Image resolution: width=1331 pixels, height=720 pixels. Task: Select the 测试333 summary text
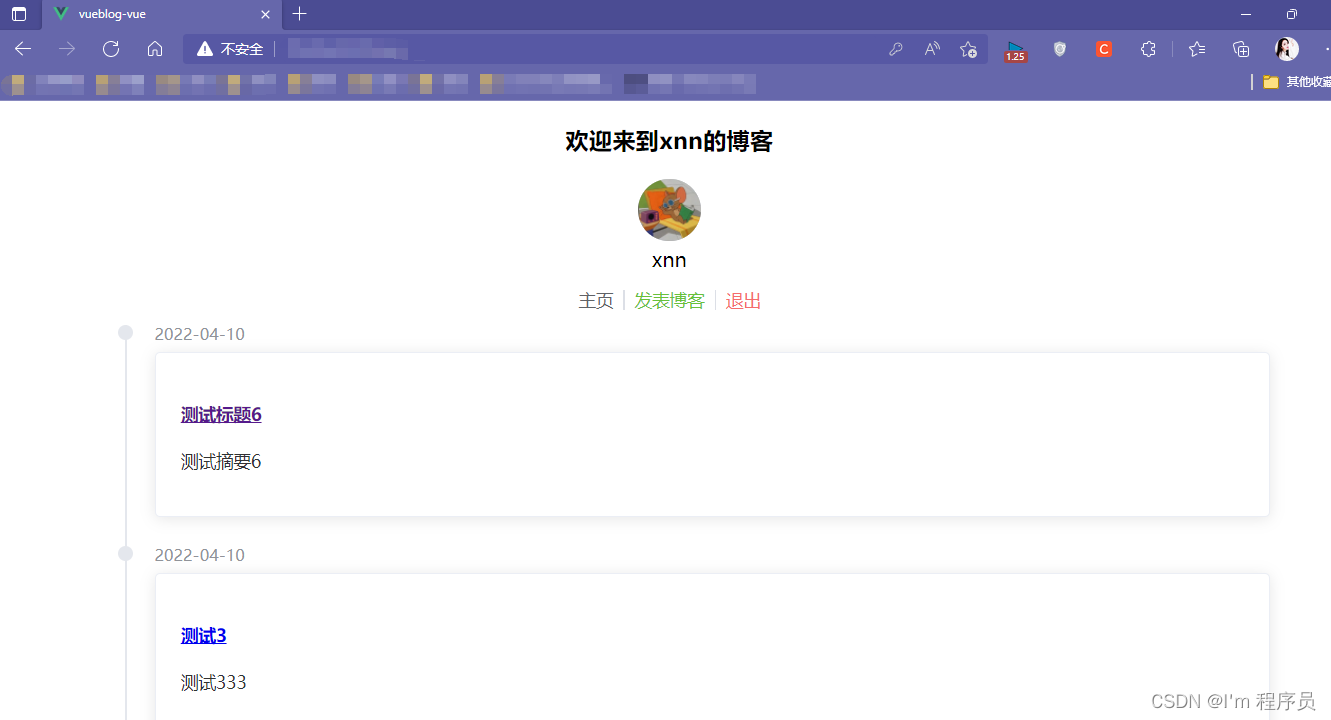[214, 683]
